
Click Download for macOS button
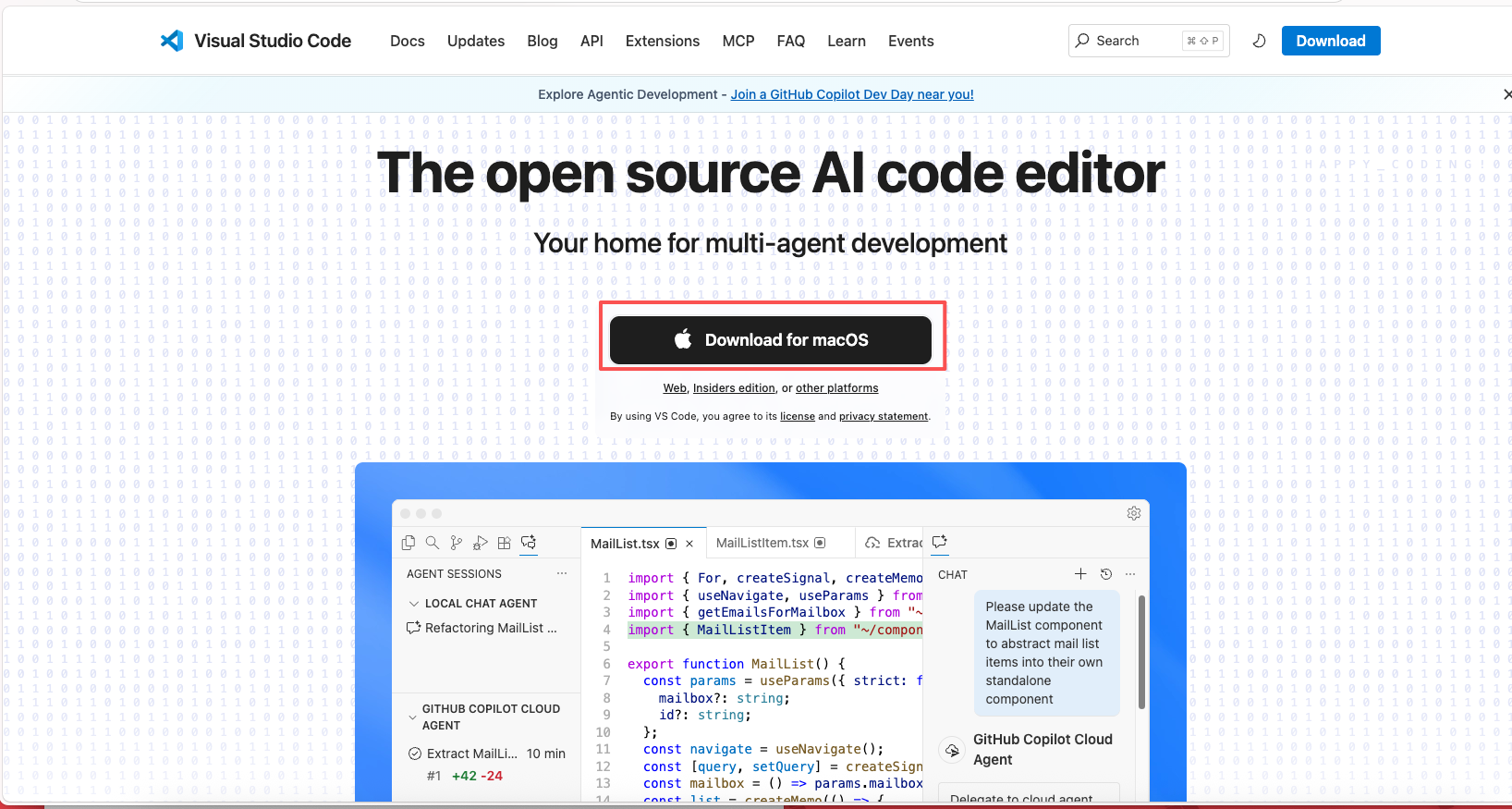771,339
